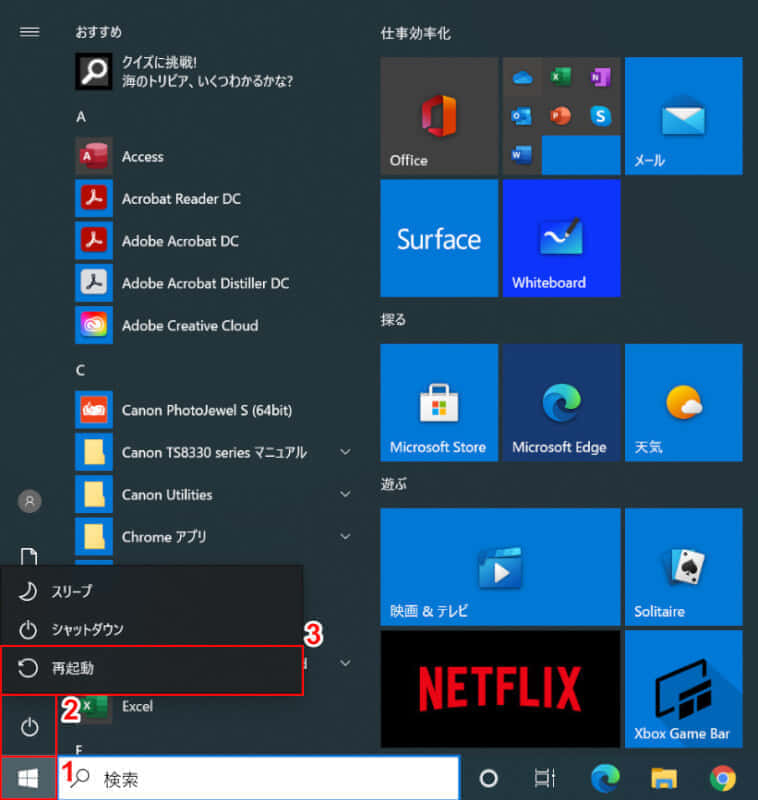Open Task View on the taskbar
The image size is (758, 800).
[544, 779]
